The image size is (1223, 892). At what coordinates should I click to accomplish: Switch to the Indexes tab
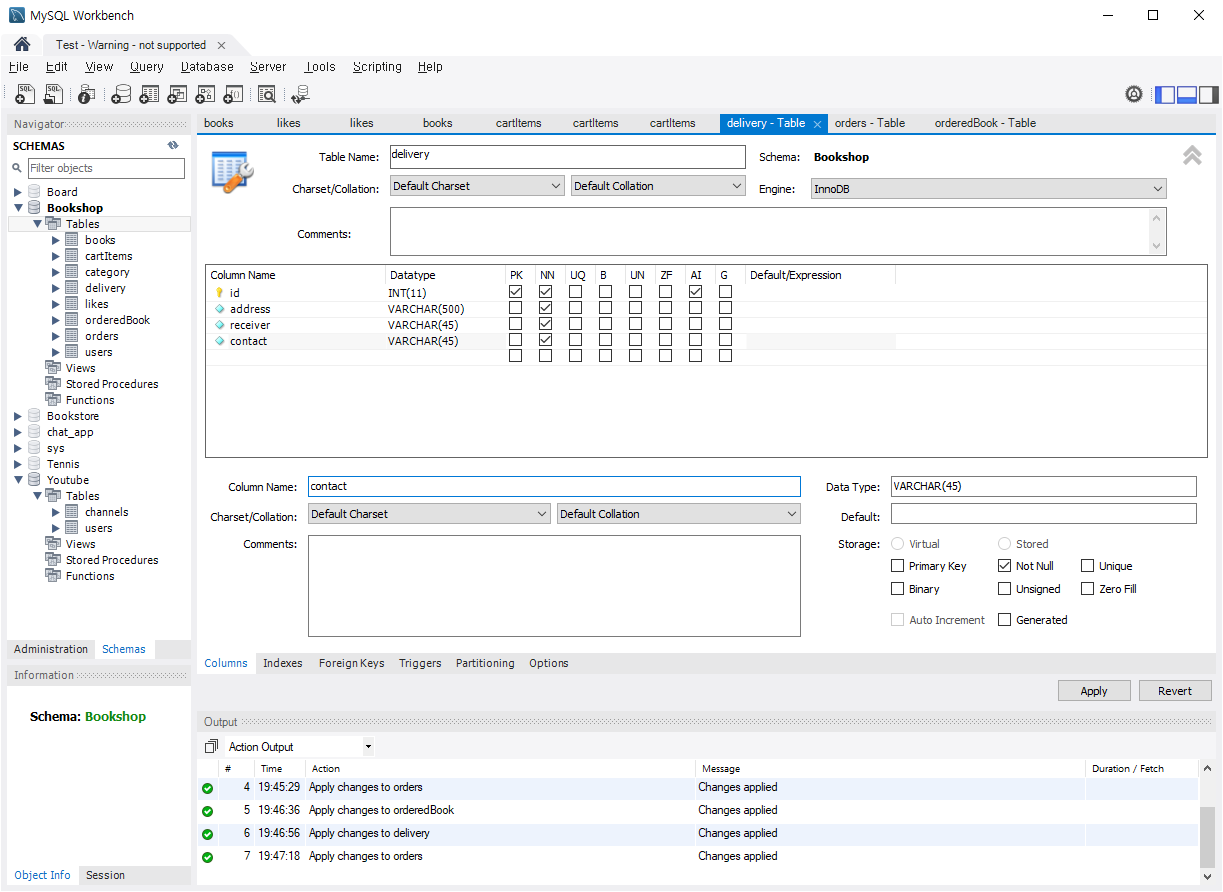[283, 663]
